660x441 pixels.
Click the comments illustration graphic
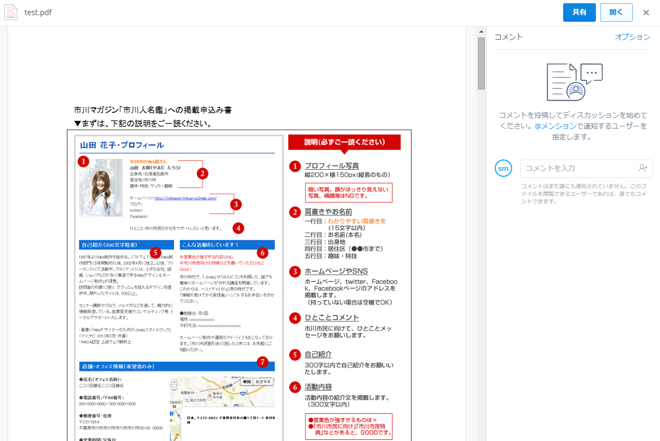tap(574, 82)
